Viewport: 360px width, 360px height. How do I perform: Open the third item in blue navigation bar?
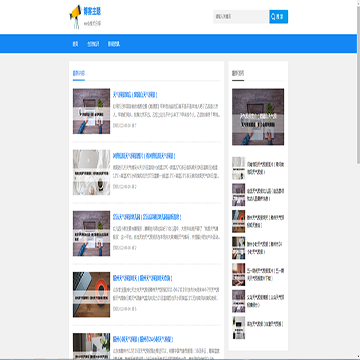tap(114, 44)
